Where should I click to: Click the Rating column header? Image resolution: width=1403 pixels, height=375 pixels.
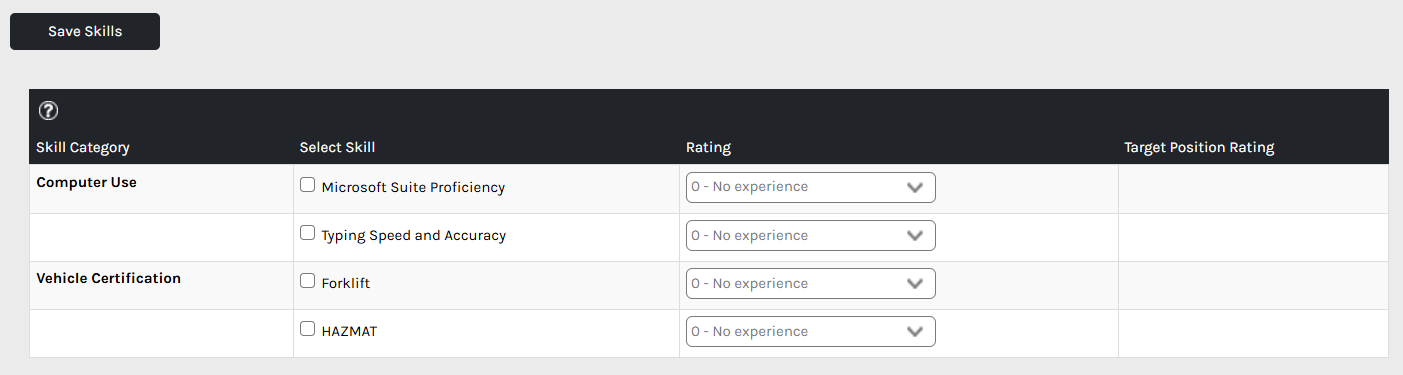[x=708, y=148]
